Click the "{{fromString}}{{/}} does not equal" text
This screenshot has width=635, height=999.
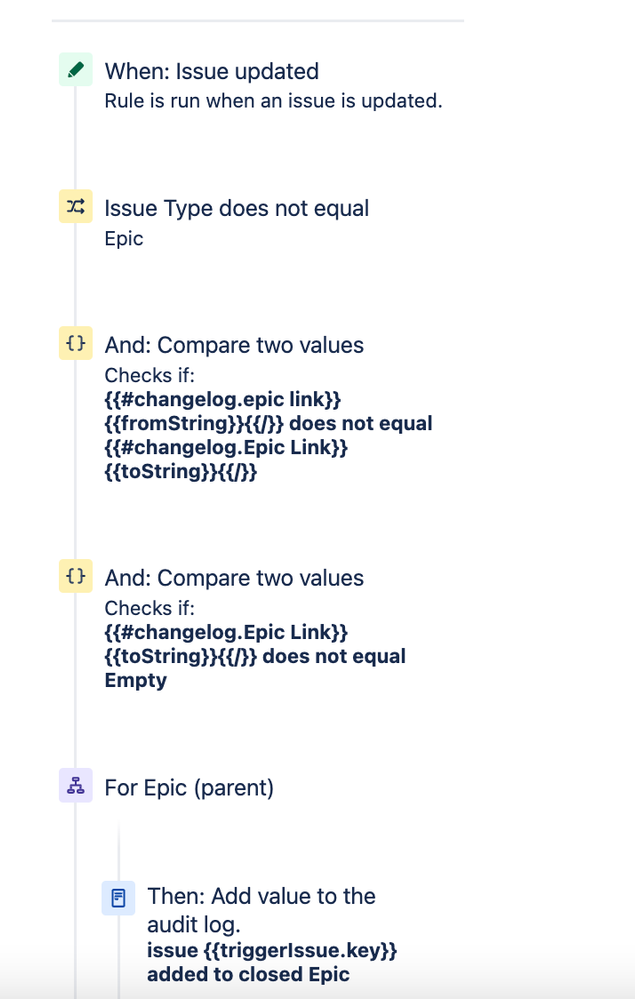268,423
